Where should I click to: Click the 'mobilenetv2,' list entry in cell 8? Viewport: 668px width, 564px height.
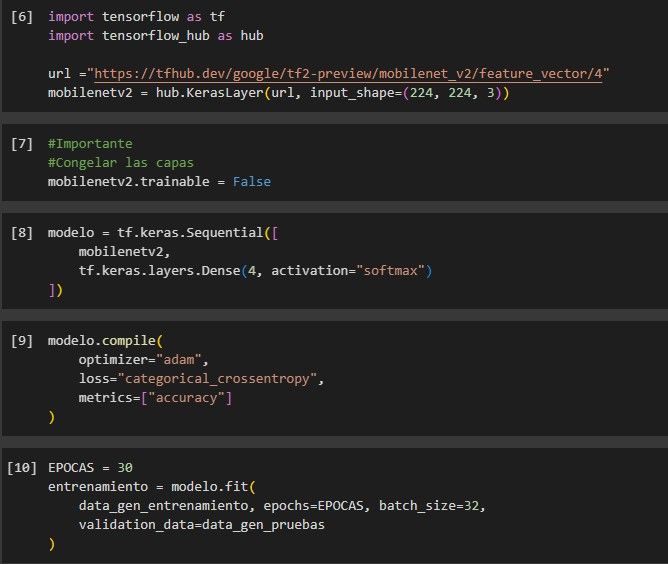tap(124, 252)
